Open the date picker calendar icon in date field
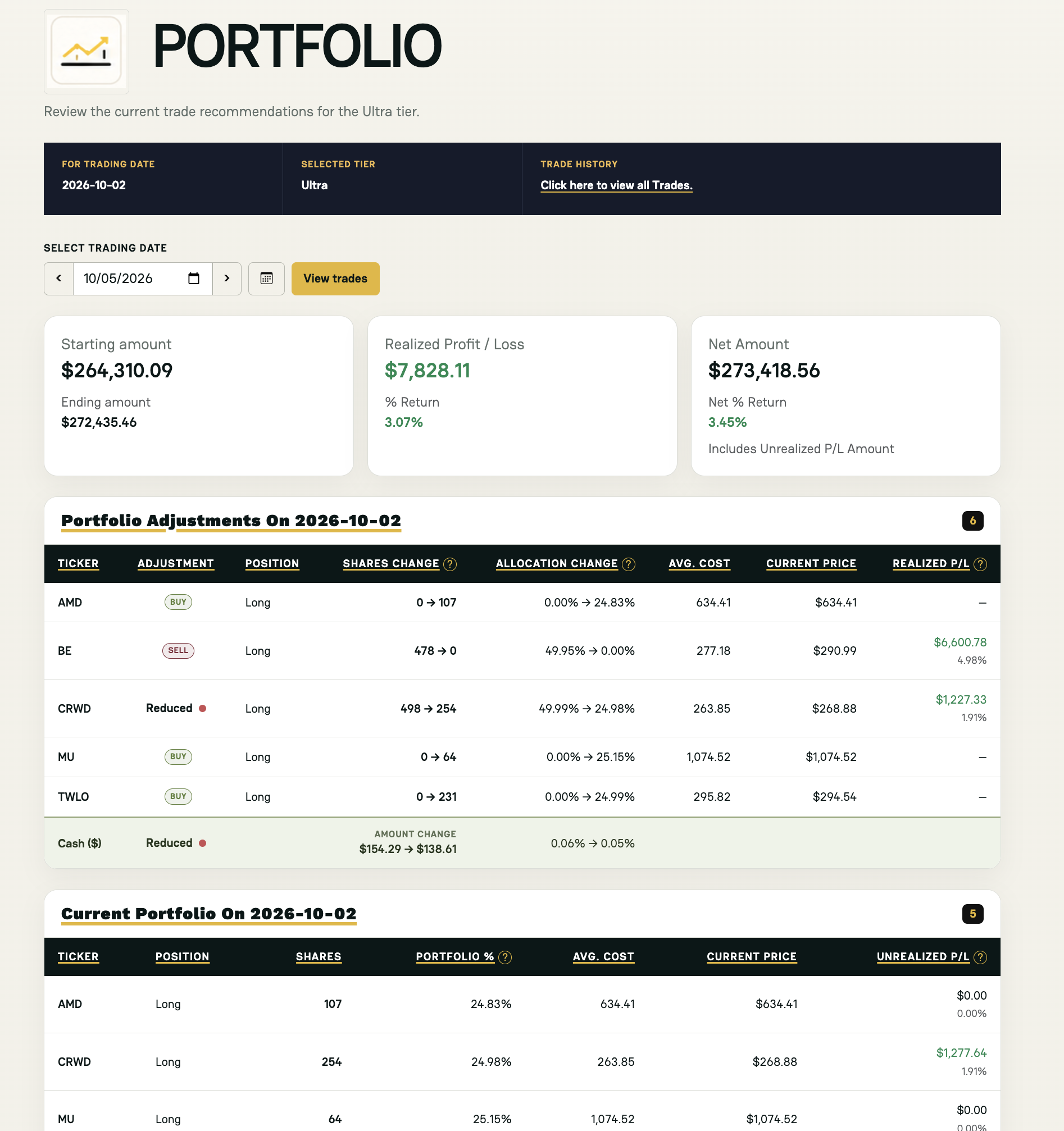This screenshot has height=1131, width=1064. [x=193, y=278]
